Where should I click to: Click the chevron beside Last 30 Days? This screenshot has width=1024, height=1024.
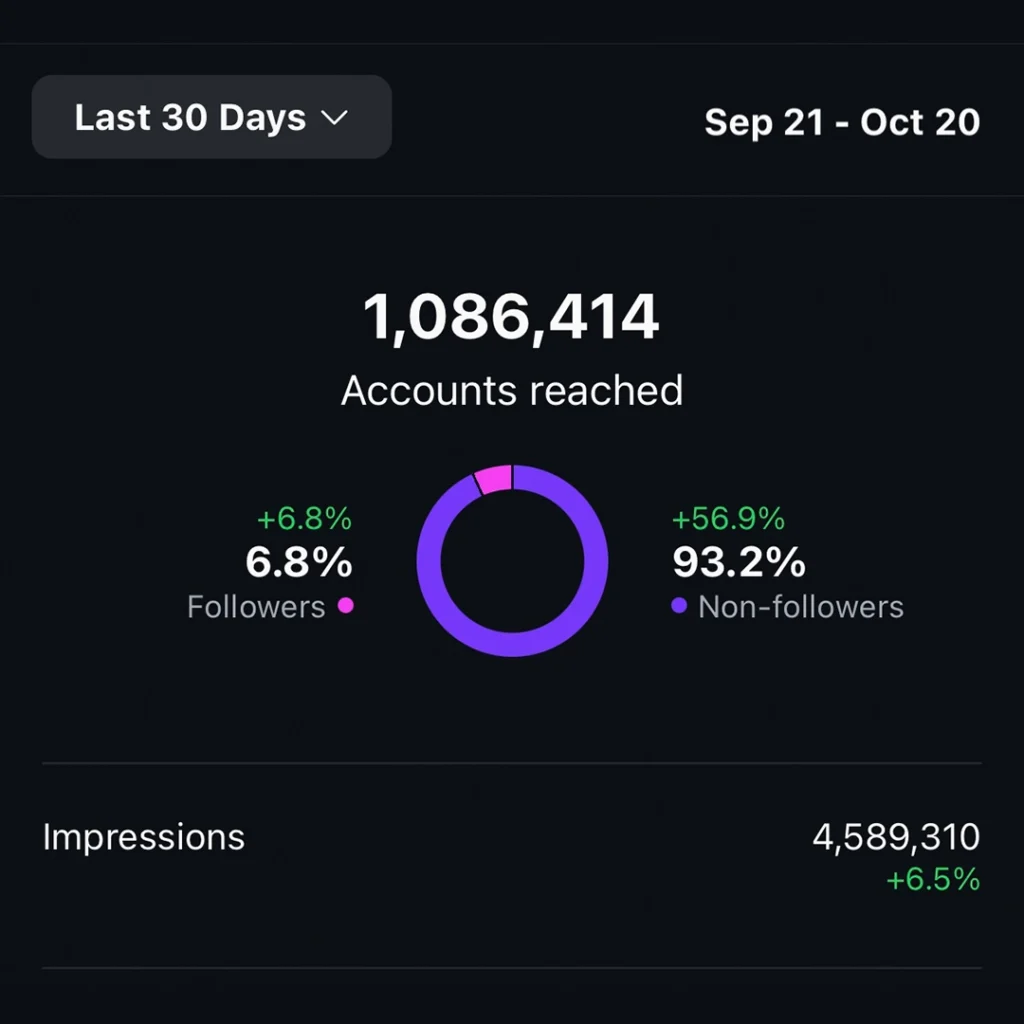(x=333, y=118)
